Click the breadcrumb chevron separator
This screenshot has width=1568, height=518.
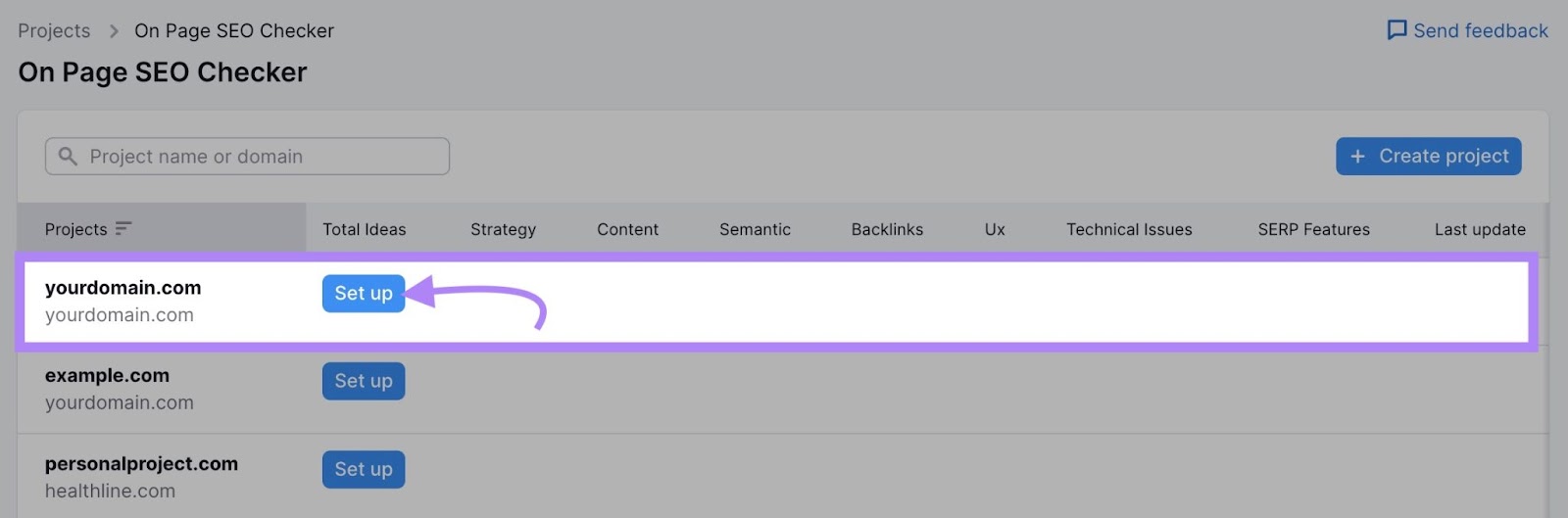click(x=113, y=31)
